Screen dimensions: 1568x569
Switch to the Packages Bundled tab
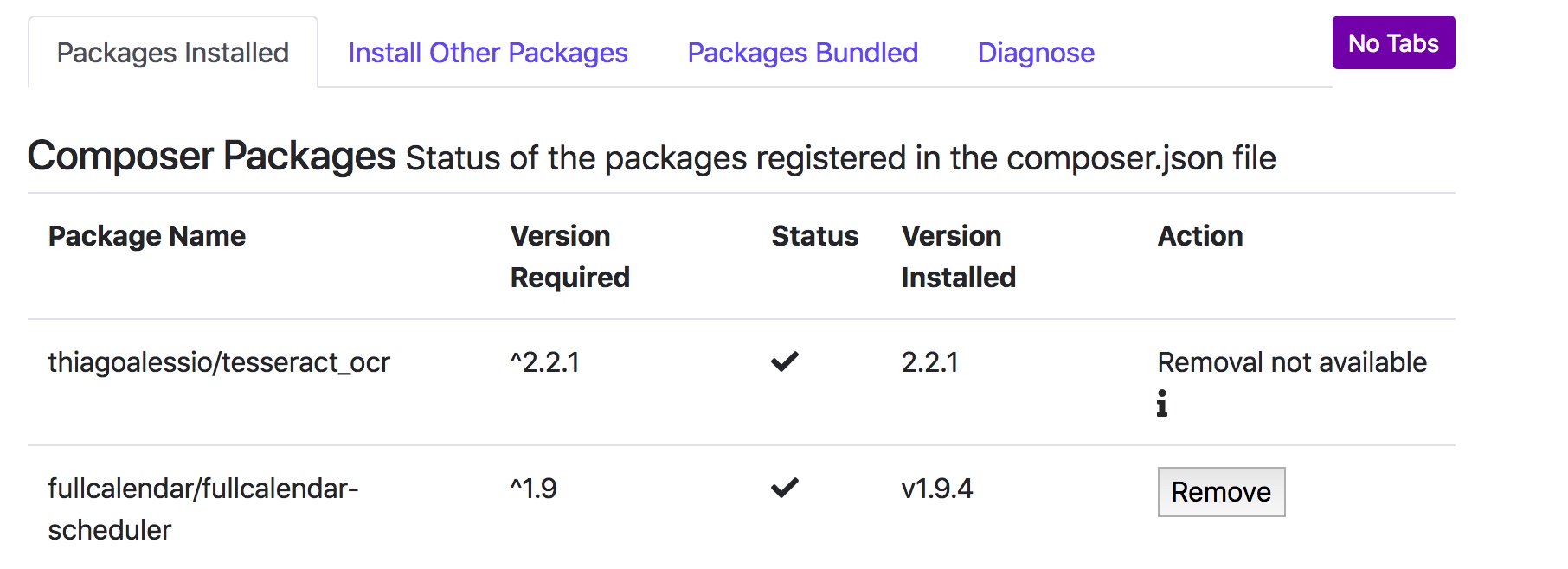(803, 53)
